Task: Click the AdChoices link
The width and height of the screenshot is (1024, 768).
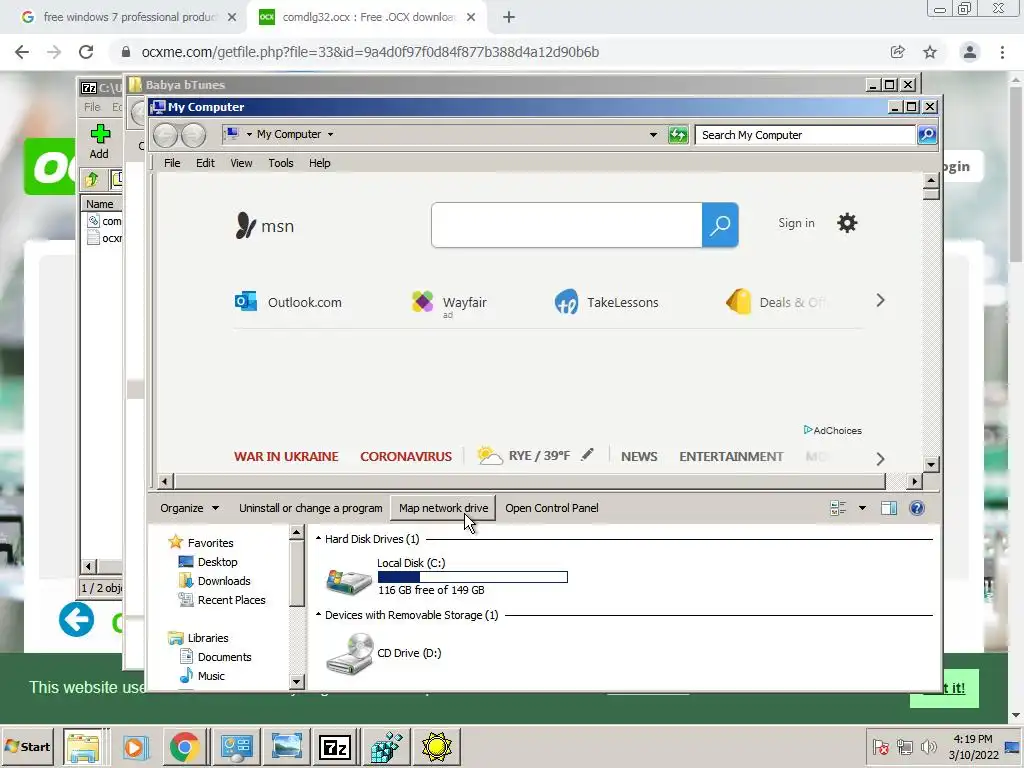Action: (832, 430)
